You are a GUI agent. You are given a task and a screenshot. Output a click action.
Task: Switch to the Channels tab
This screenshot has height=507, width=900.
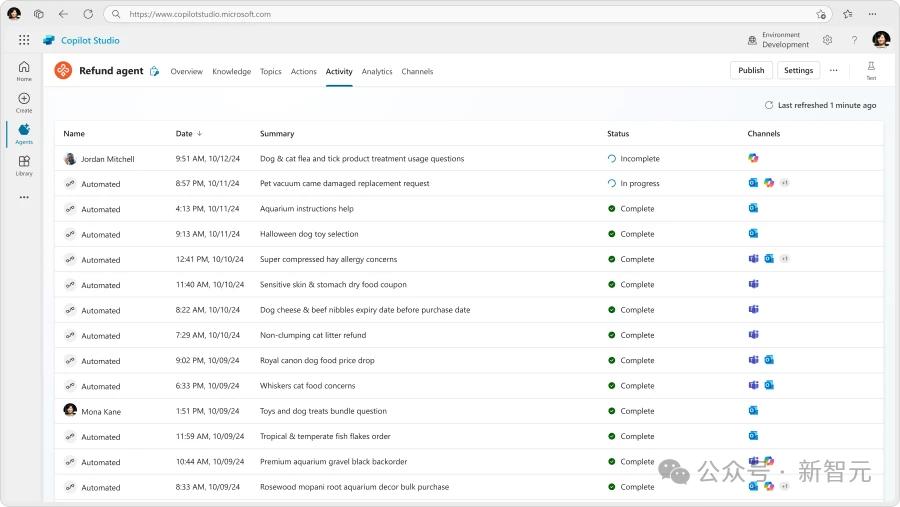pos(417,71)
